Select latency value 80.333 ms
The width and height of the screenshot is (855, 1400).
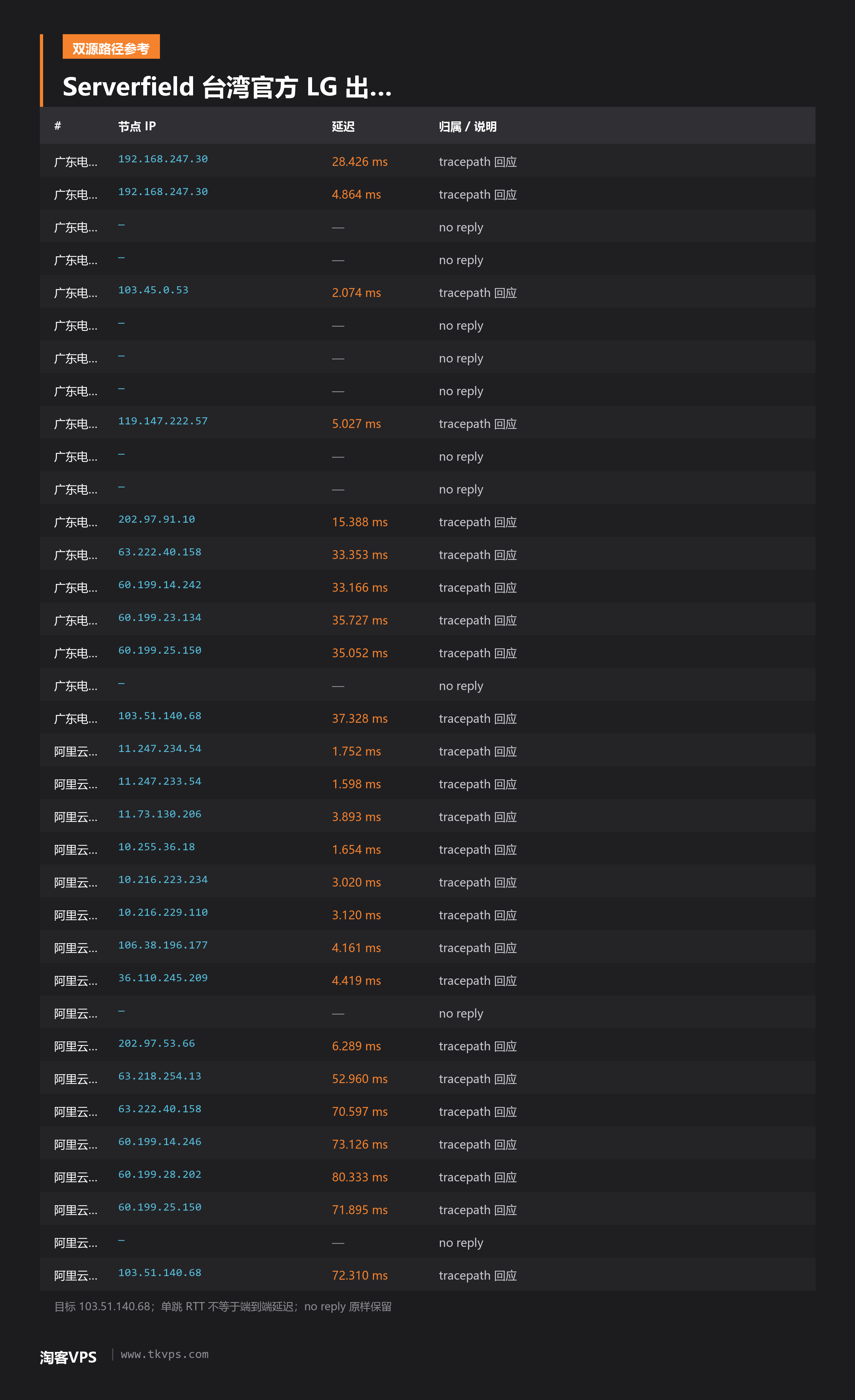coord(360,1177)
